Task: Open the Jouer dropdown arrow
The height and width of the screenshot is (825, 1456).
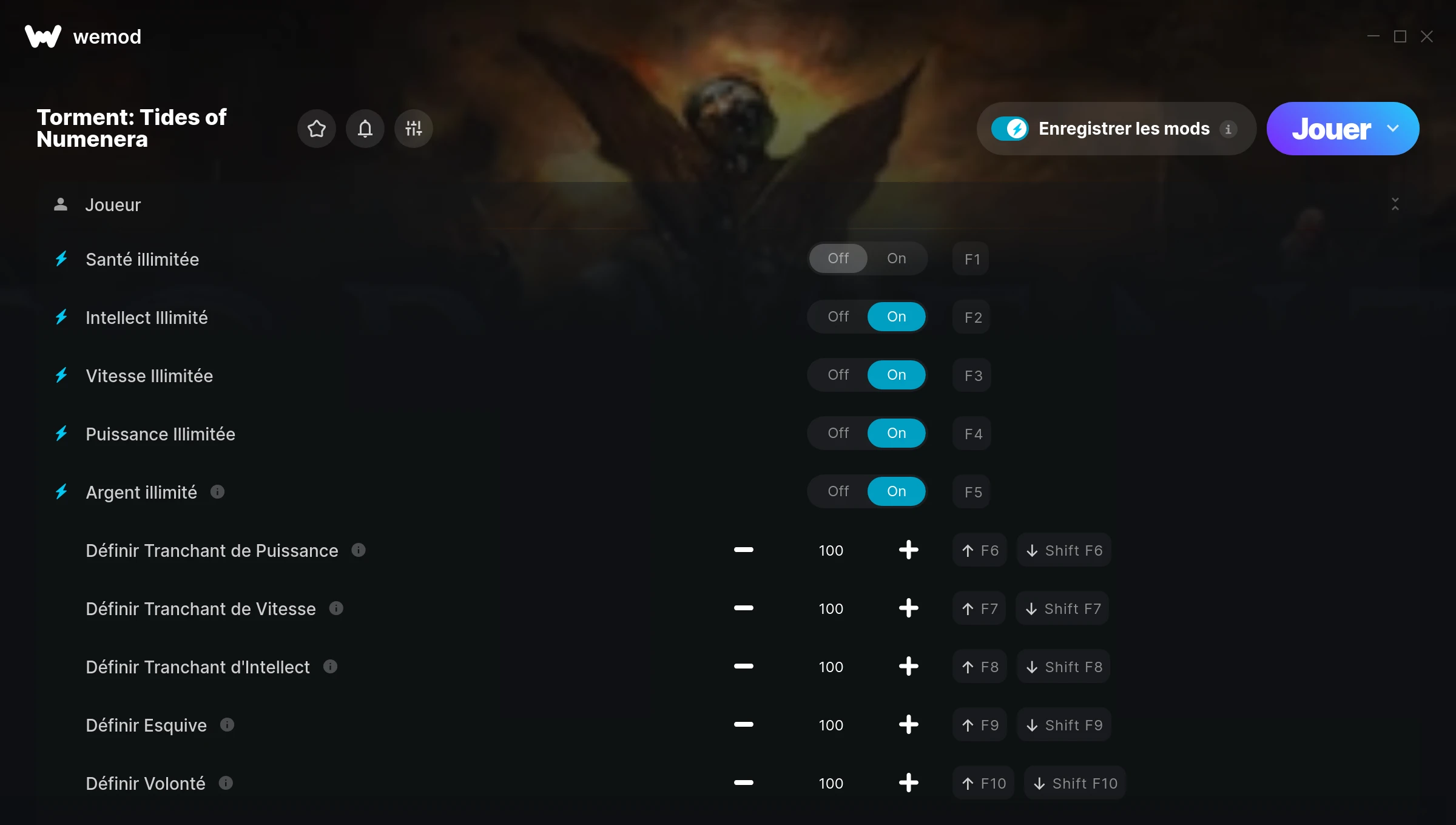Action: point(1393,129)
